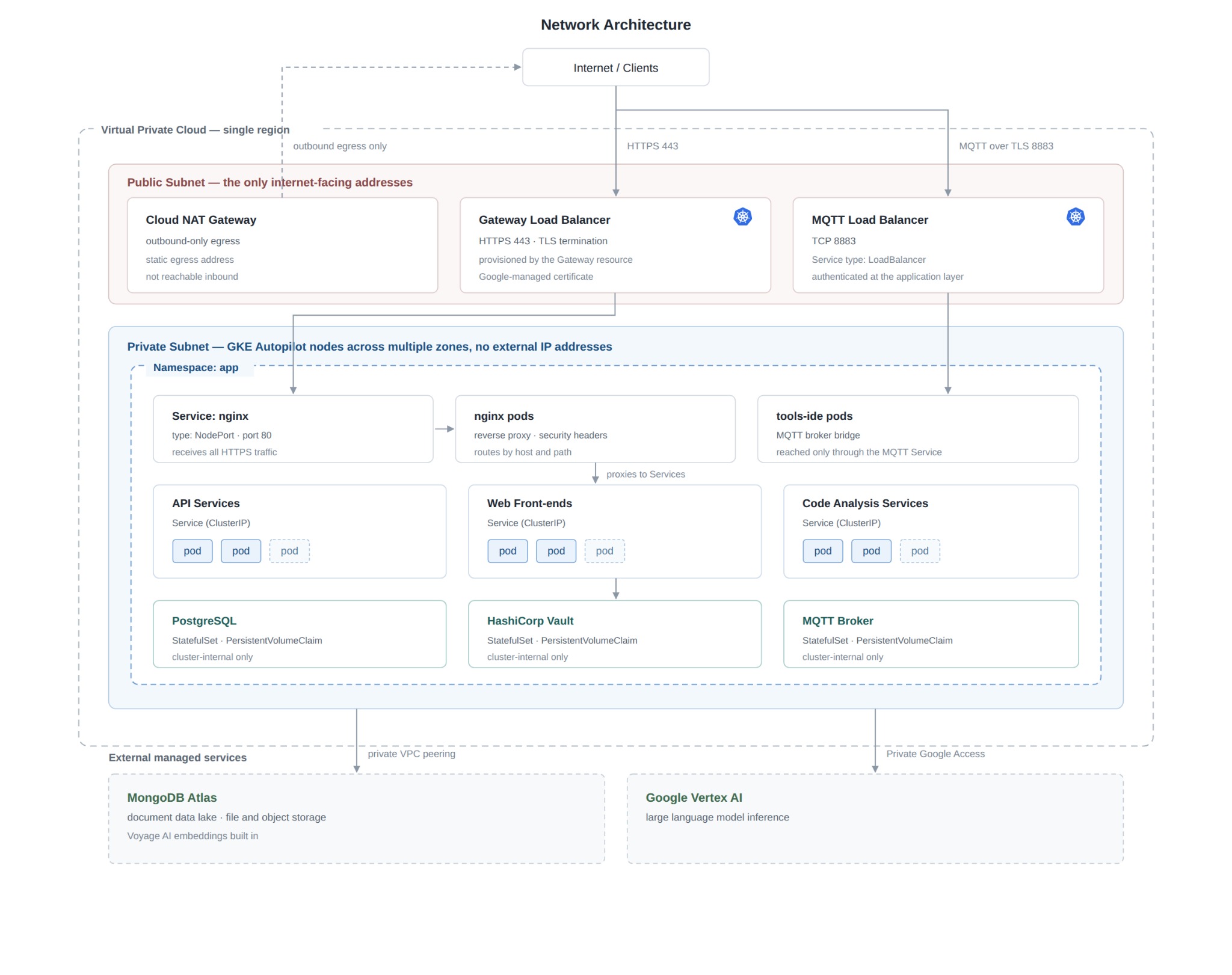Click the Google Vertex AI heading
This screenshot has height=975, width=1232.
click(694, 798)
